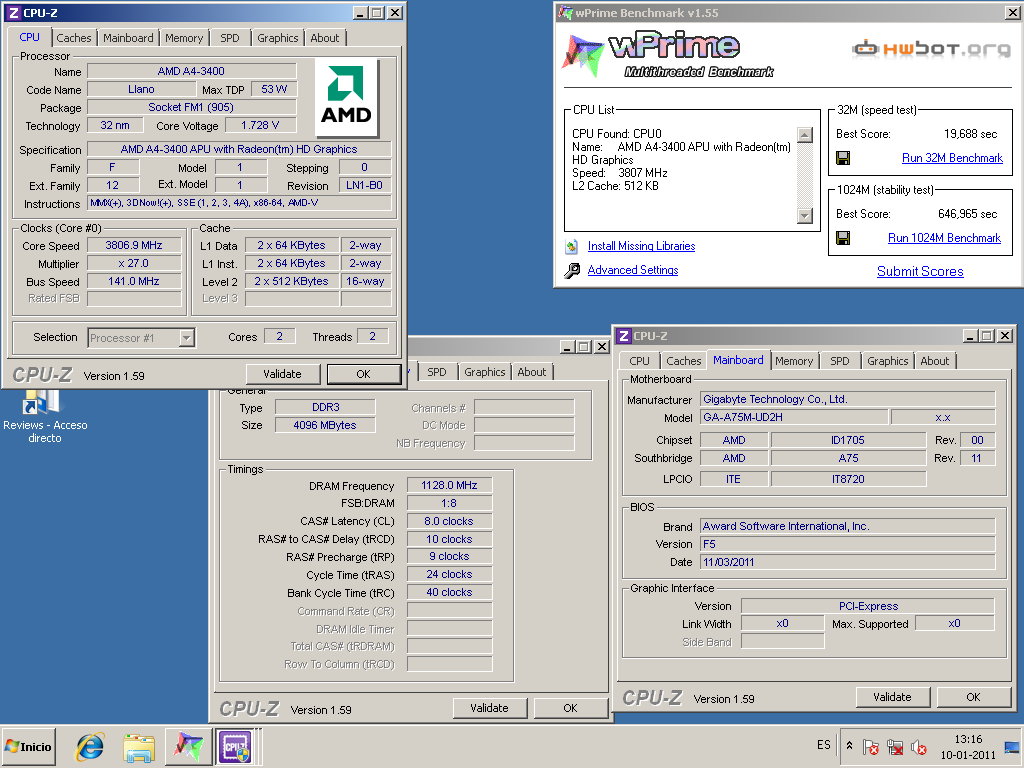
Task: Open the Graphics tab in the top-left CPU-Z window
Action: [278, 38]
